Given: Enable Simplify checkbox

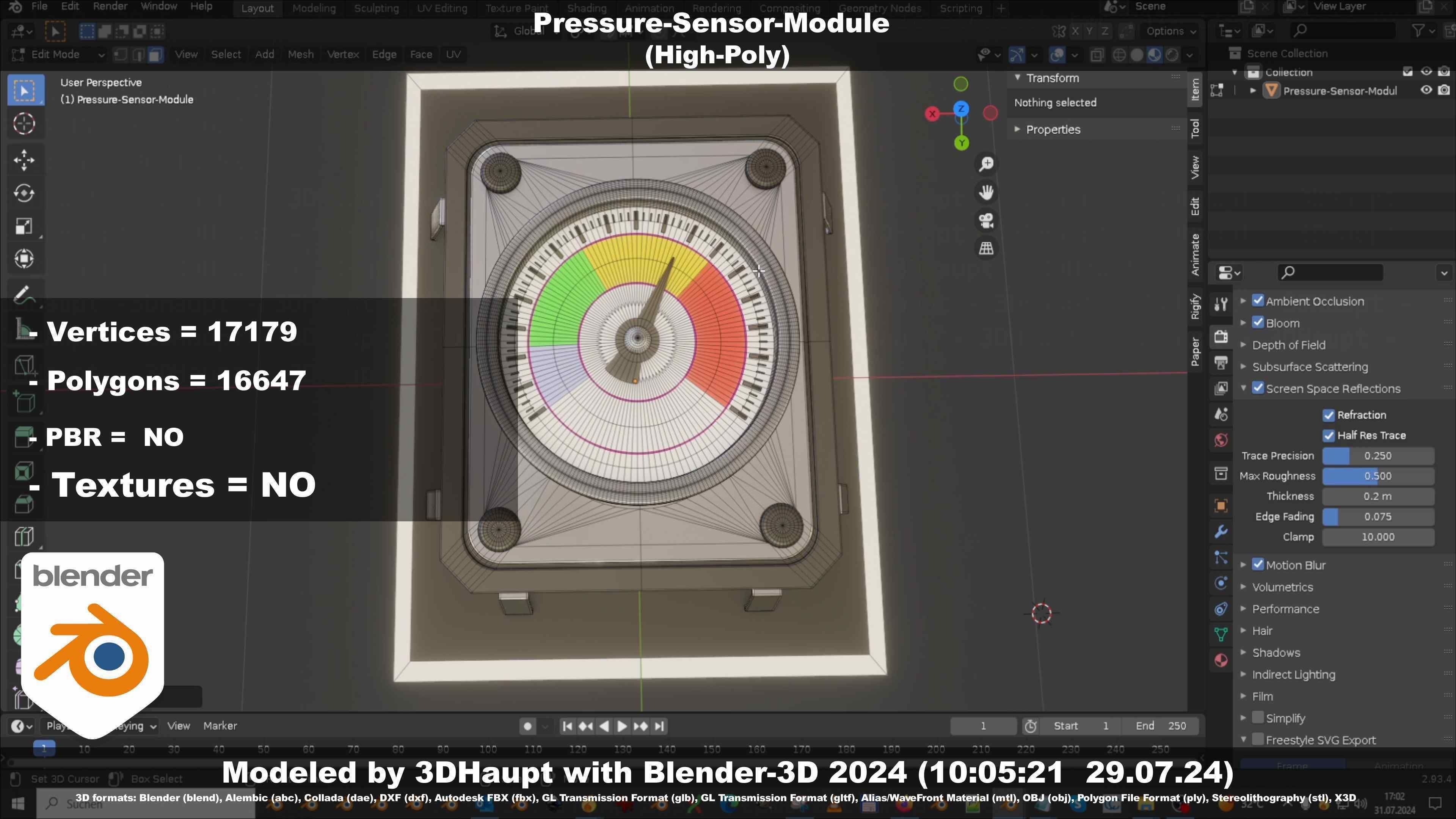Looking at the screenshot, I should [x=1258, y=718].
